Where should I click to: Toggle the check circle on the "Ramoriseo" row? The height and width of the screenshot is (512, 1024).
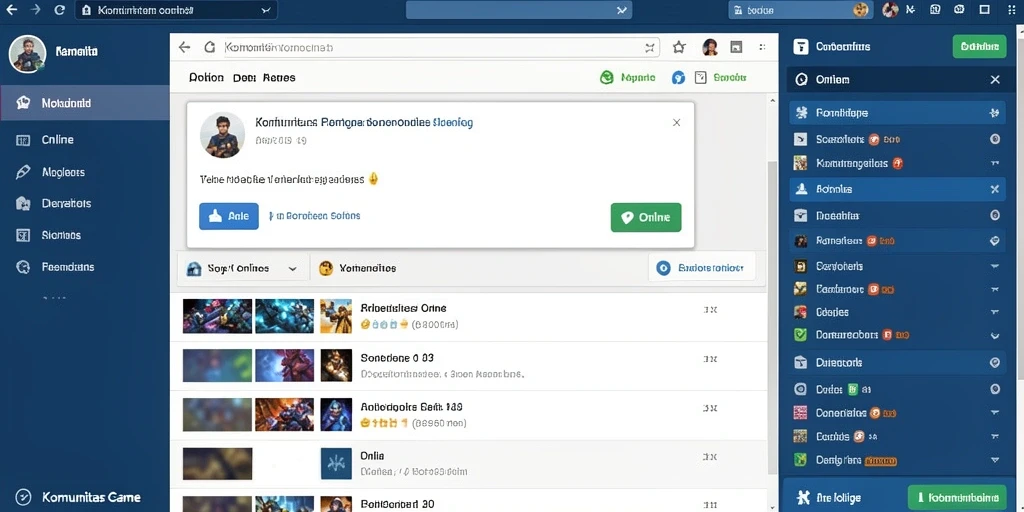[x=995, y=241]
